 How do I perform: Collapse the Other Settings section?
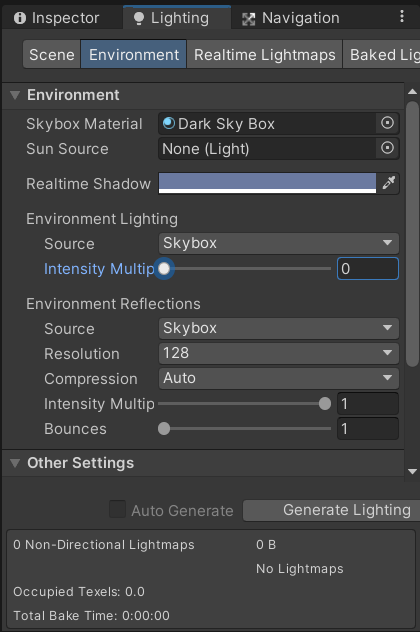tap(15, 463)
